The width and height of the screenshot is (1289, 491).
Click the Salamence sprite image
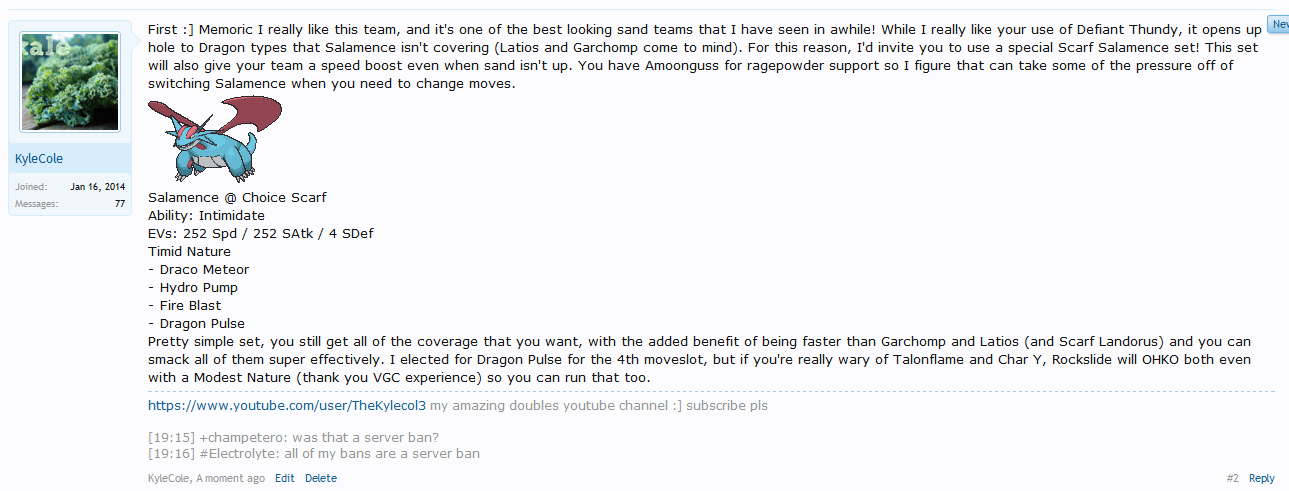[x=215, y=138]
